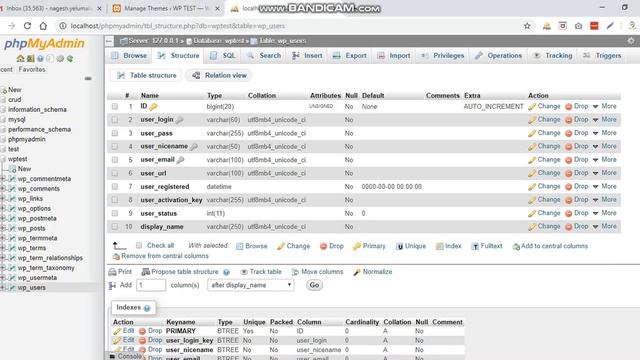Image resolution: width=640 pixels, height=360 pixels.
Task: Open the Console bar at bottom
Action: [x=126, y=356]
